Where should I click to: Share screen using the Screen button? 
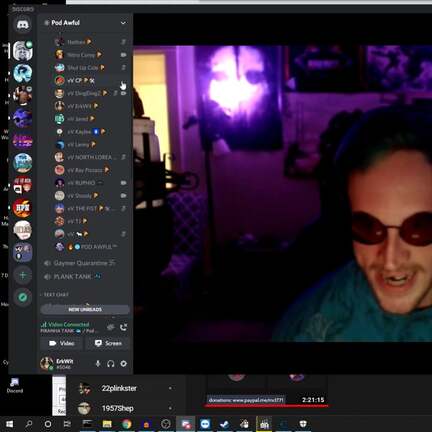(108, 343)
